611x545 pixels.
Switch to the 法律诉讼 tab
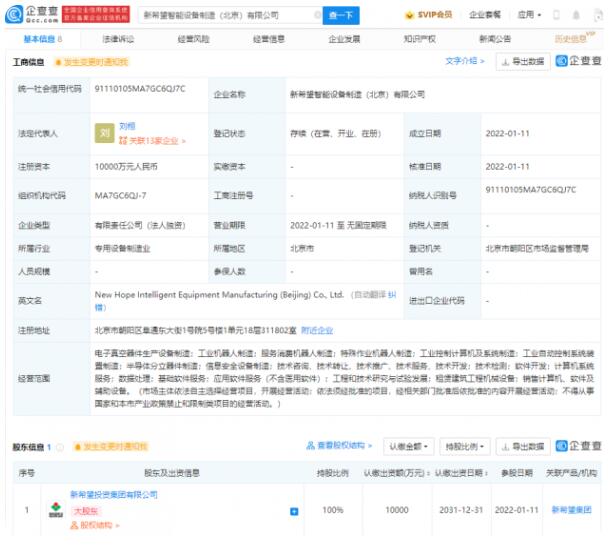118,39
